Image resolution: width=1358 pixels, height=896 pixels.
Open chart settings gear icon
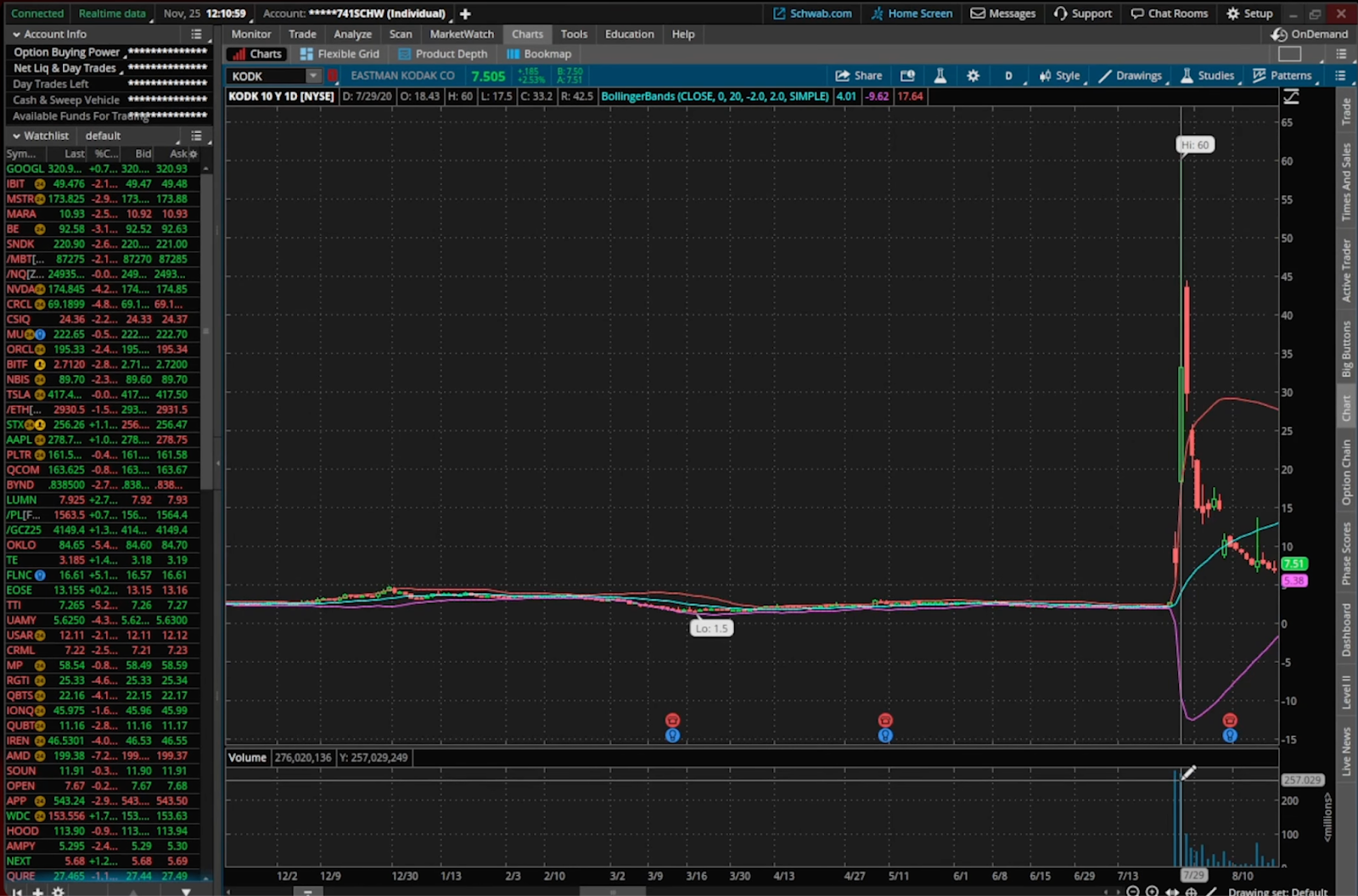coord(973,76)
